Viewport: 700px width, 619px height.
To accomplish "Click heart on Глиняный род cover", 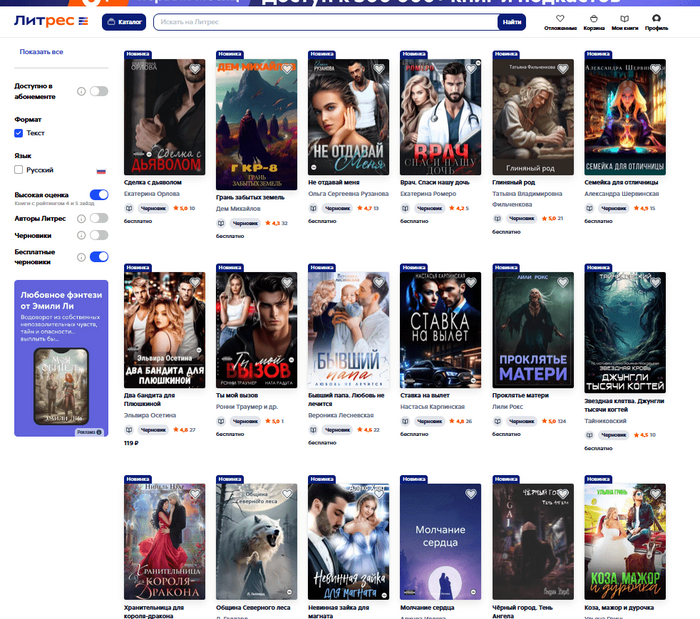I will tap(563, 69).
